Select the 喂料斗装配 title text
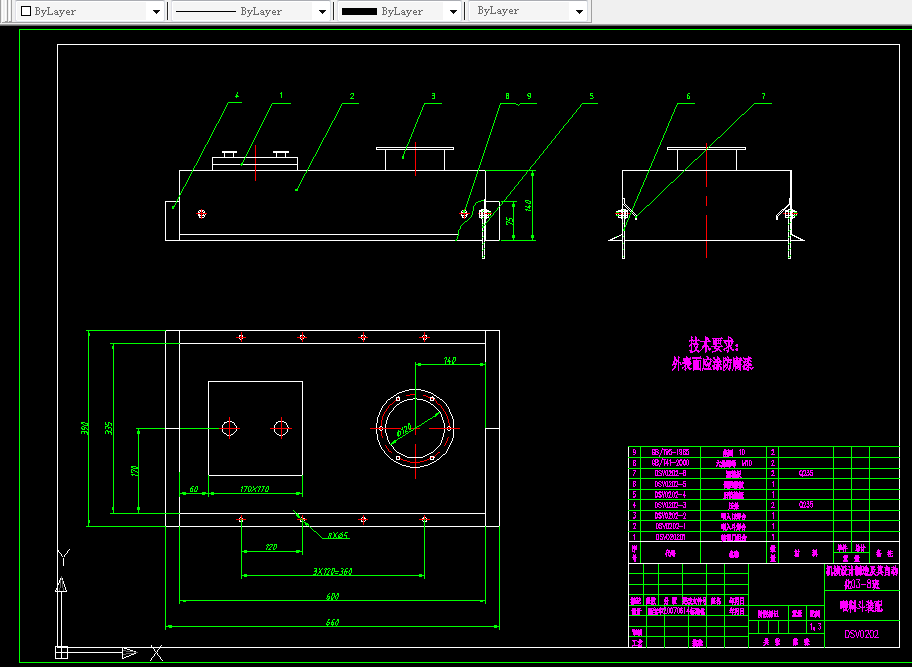The height and width of the screenshot is (667, 912). (x=861, y=606)
